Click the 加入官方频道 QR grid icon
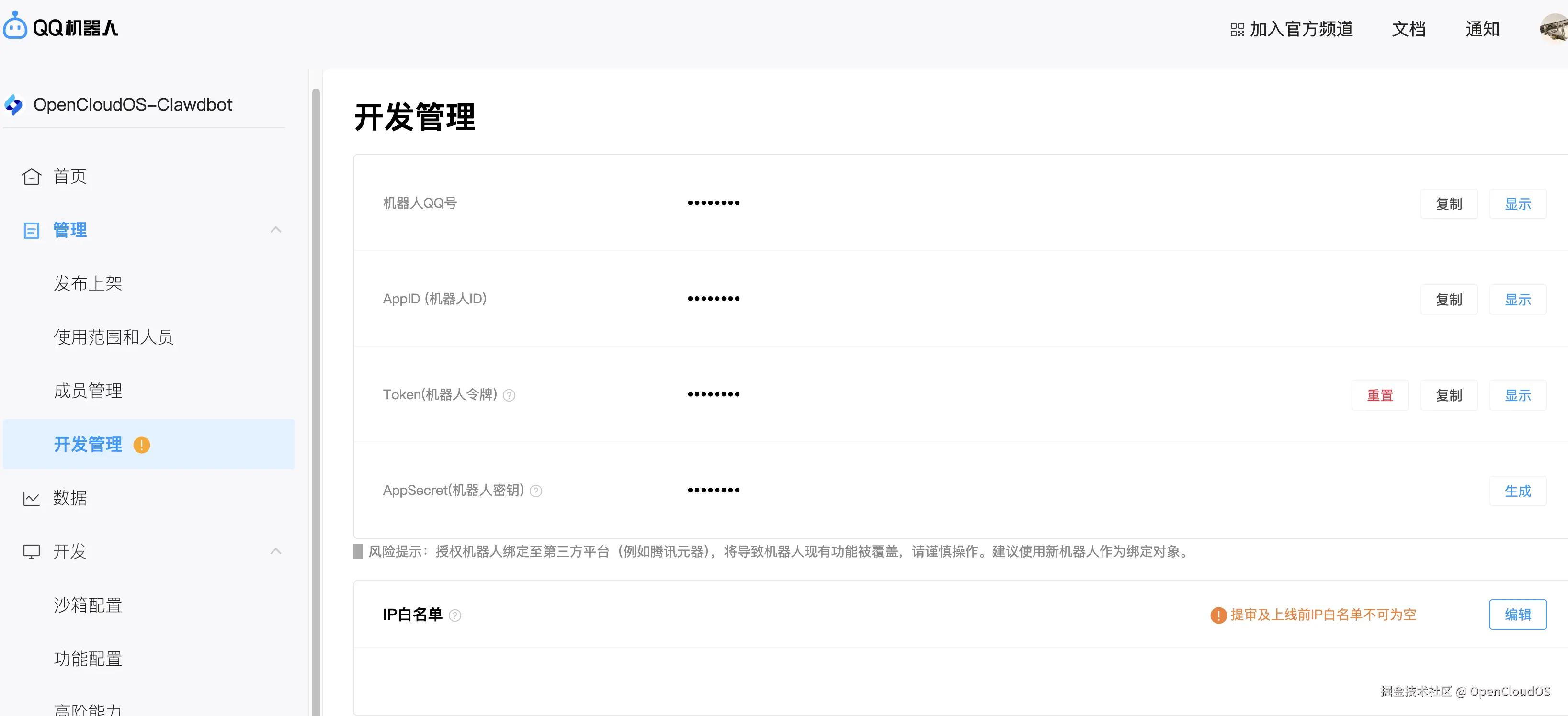Viewport: 1568px width, 716px height. pos(1237,29)
